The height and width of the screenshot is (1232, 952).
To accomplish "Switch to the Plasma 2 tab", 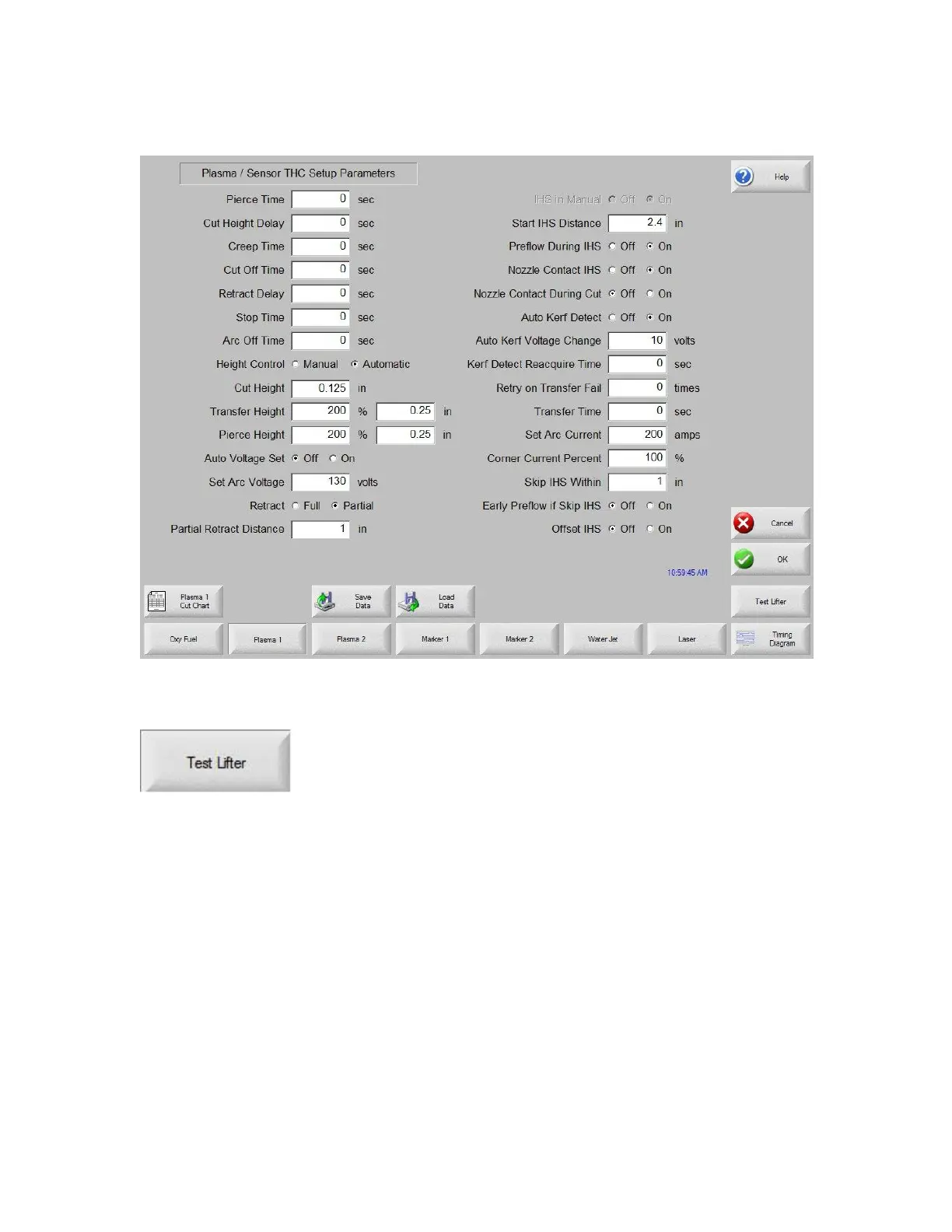I will pos(352,639).
